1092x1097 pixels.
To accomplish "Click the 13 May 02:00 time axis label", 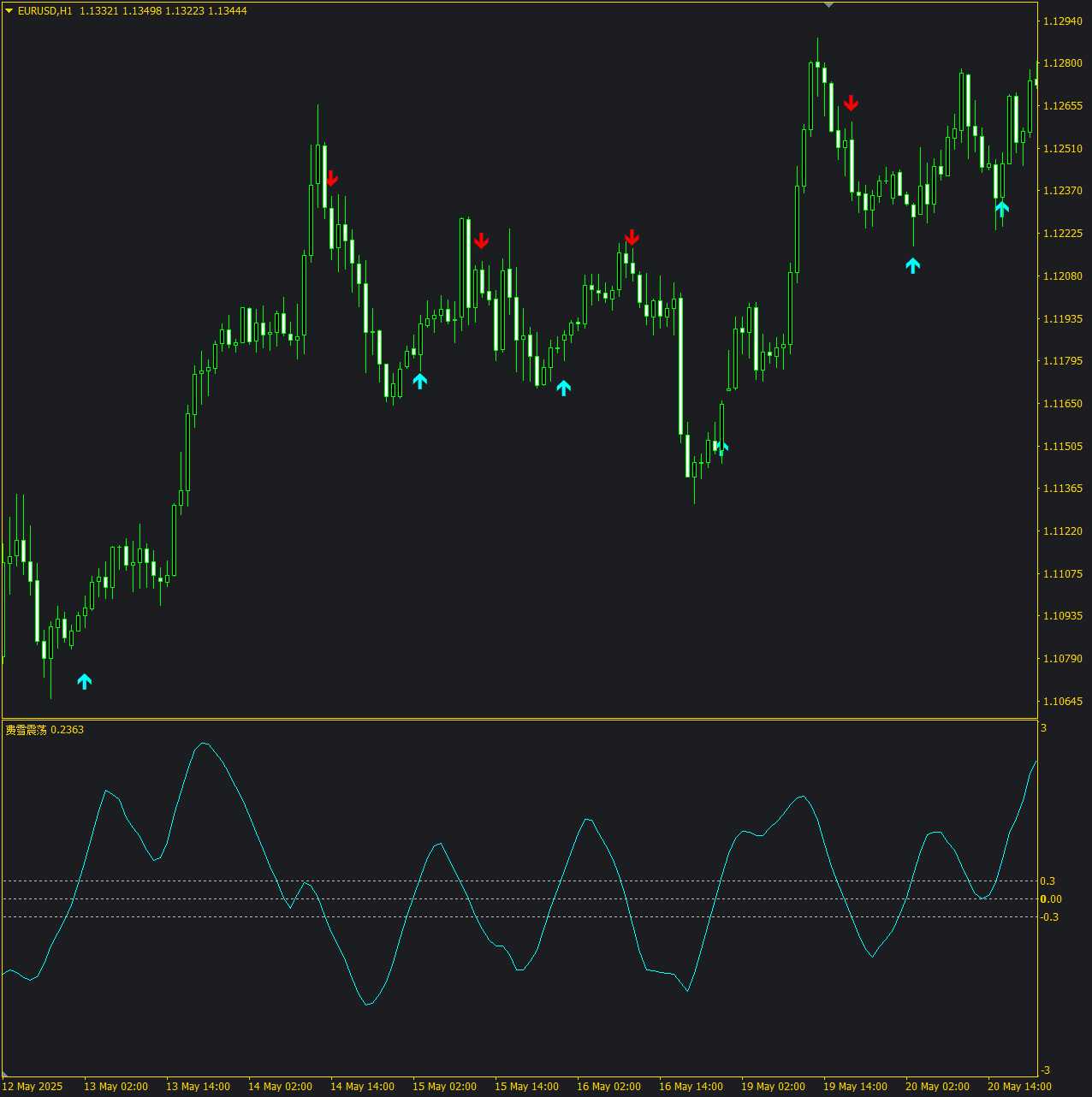I will (x=116, y=1087).
